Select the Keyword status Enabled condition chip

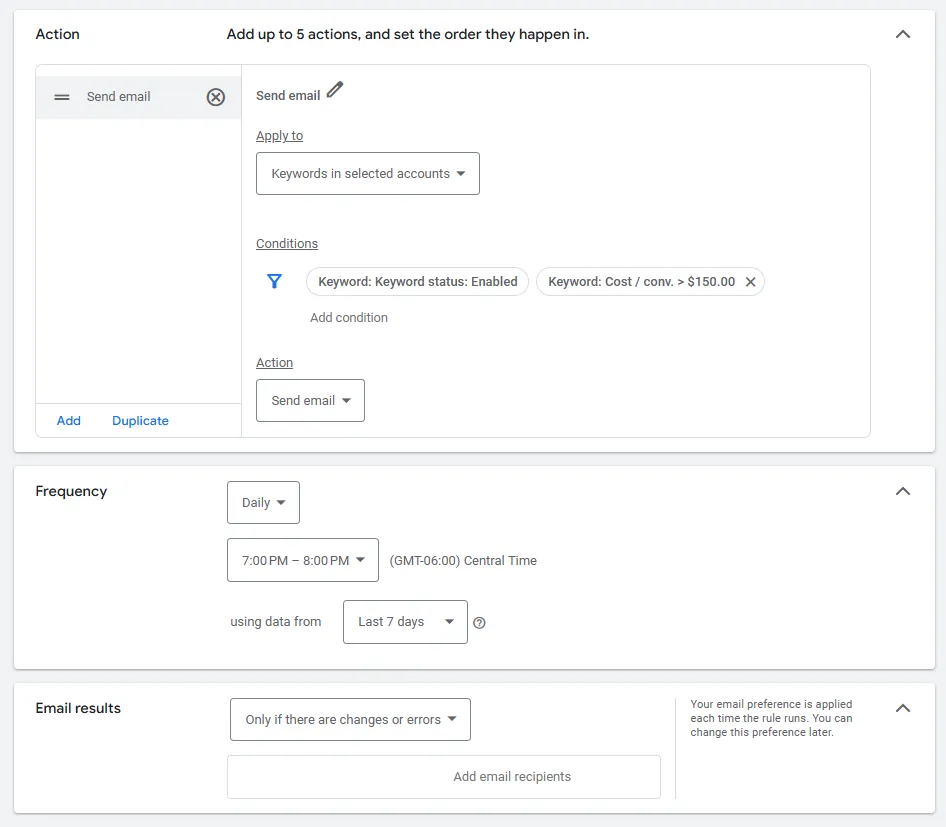417,281
